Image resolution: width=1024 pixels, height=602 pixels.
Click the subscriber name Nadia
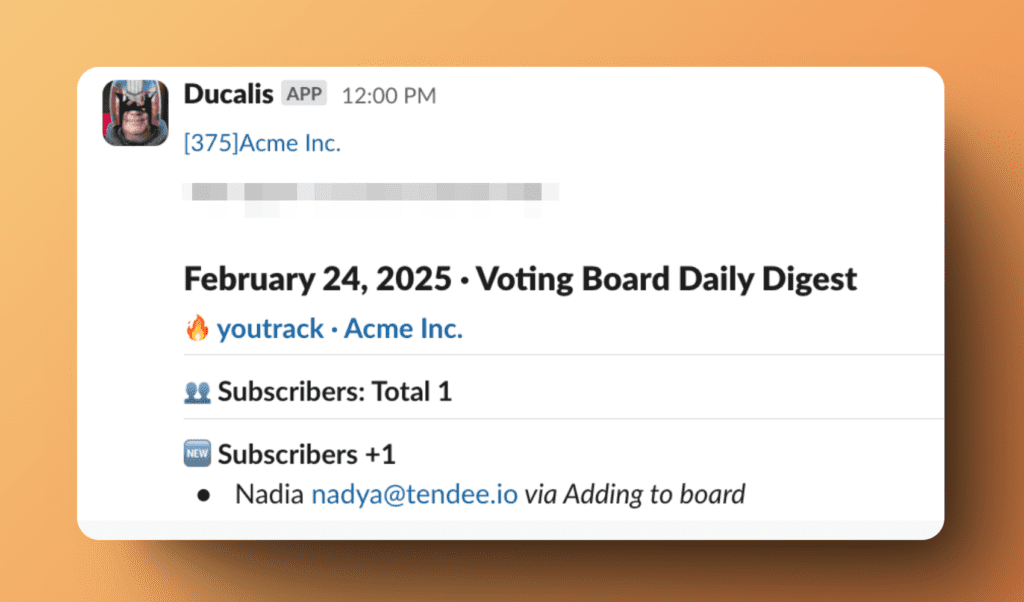[269, 494]
